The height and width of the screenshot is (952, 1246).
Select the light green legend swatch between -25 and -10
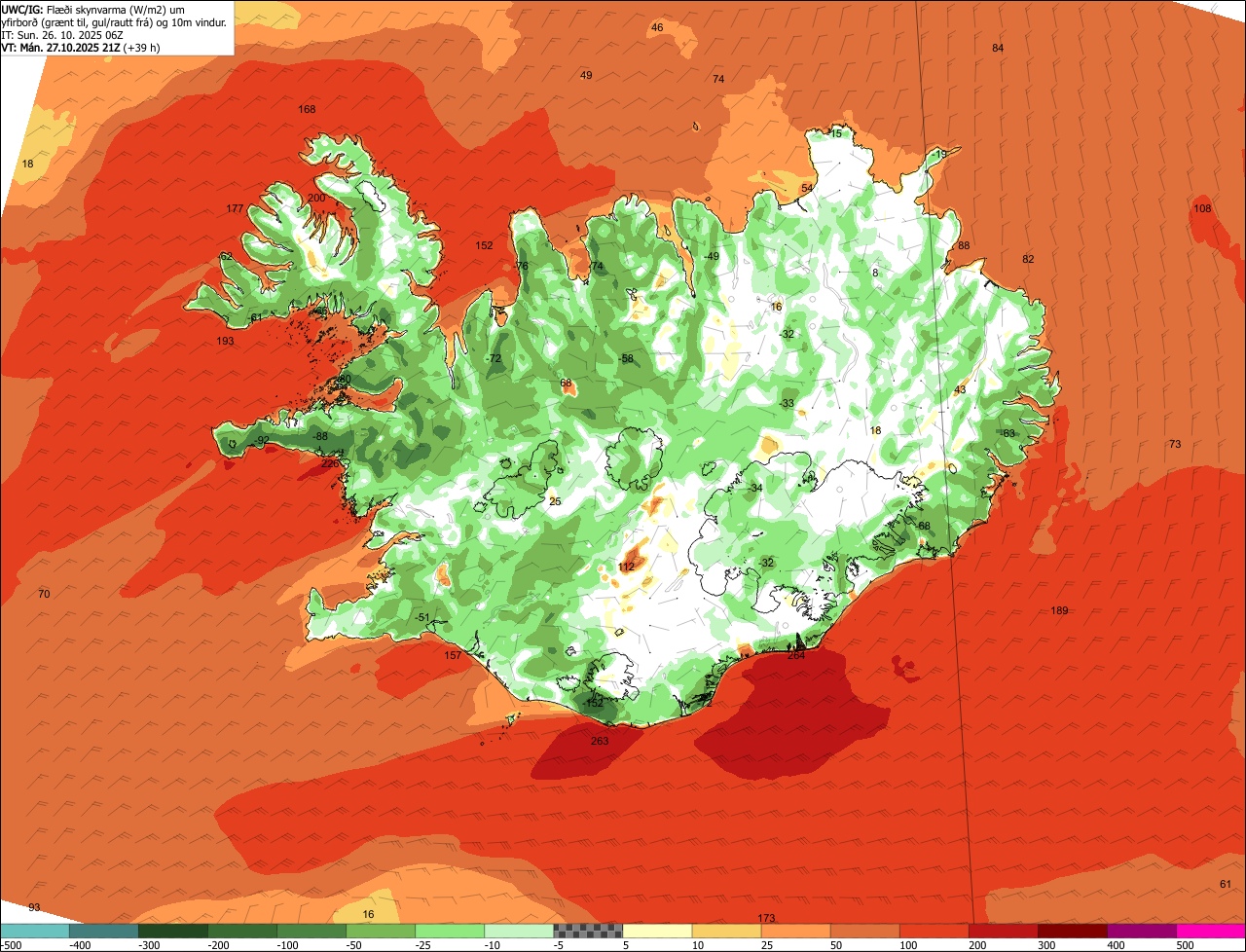coord(450,932)
